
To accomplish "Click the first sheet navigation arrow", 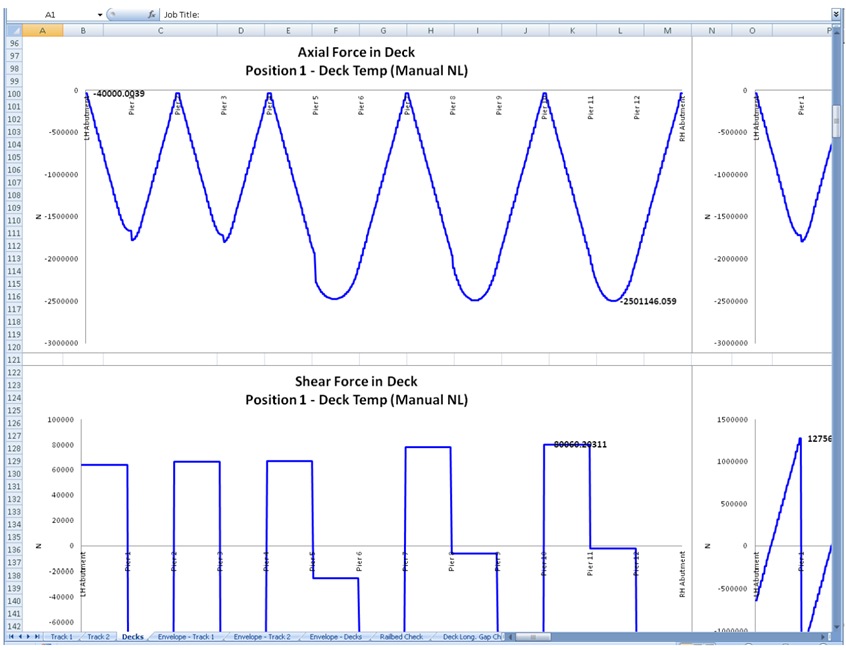I will pos(12,636).
